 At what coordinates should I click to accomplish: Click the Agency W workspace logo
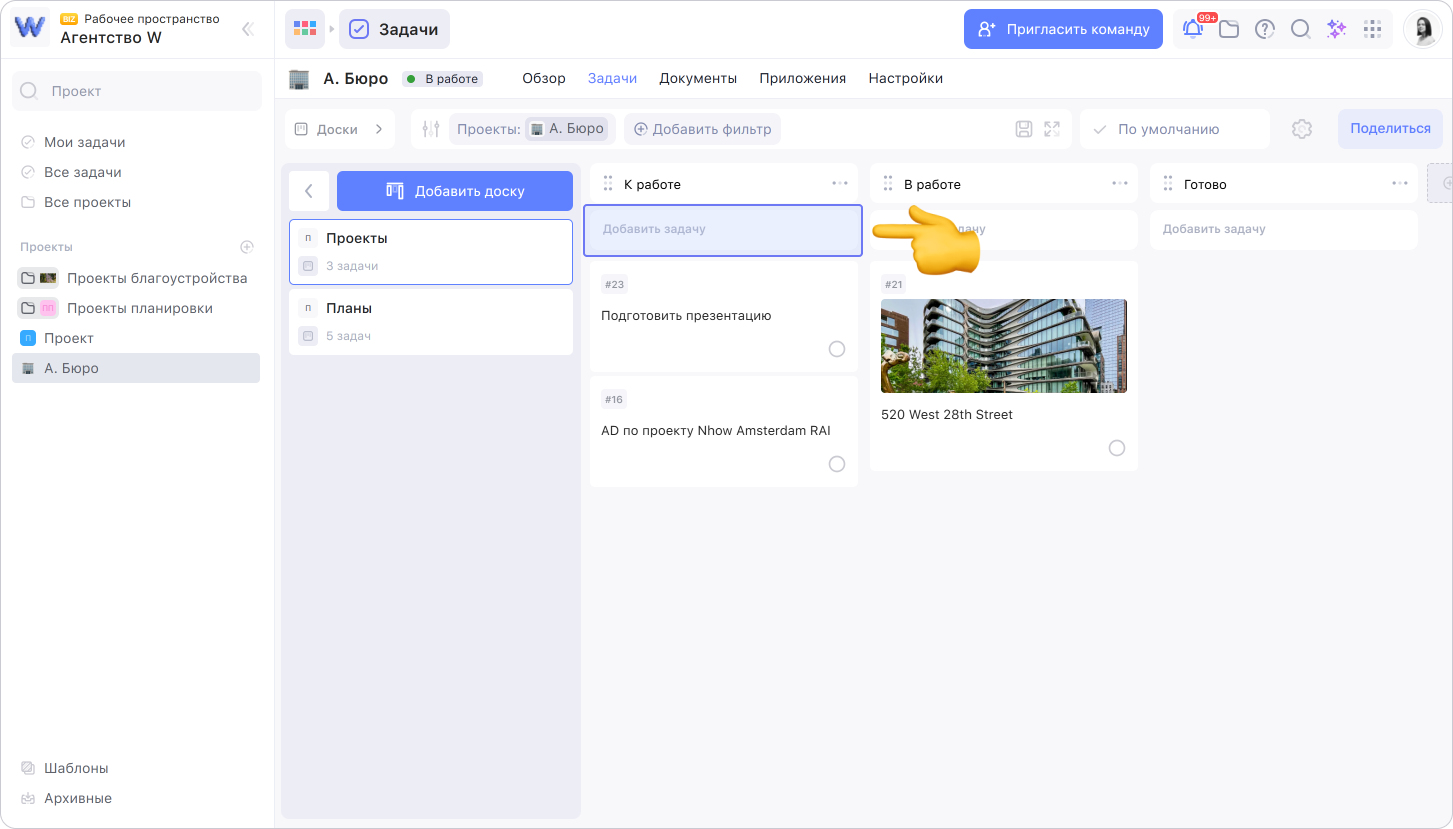click(x=30, y=28)
